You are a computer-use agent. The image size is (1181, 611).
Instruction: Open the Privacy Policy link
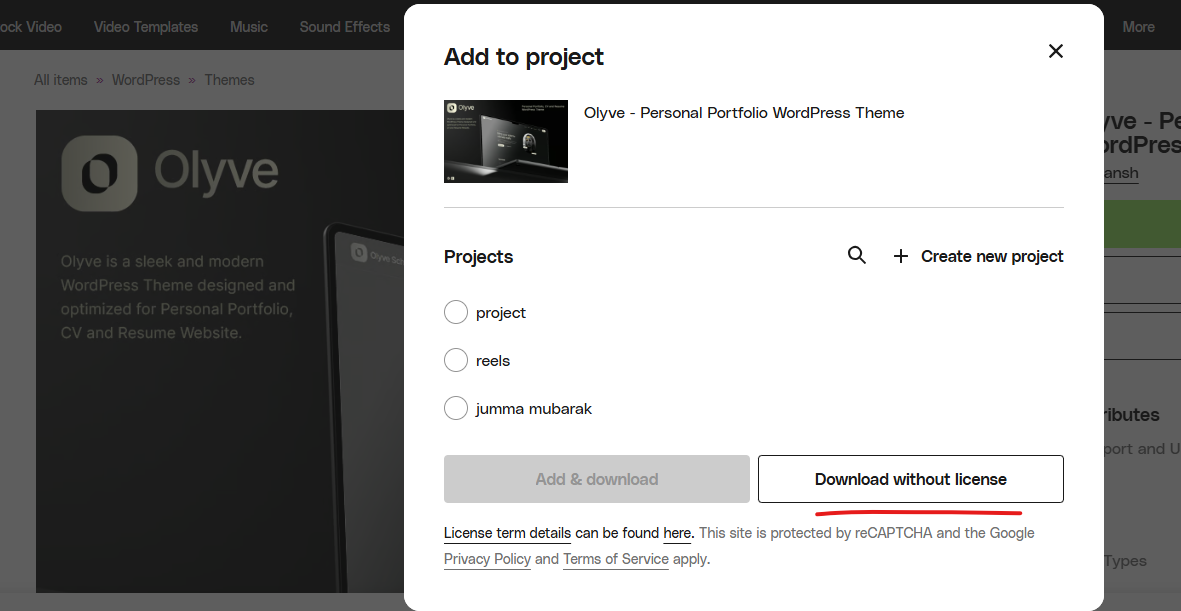click(x=487, y=559)
